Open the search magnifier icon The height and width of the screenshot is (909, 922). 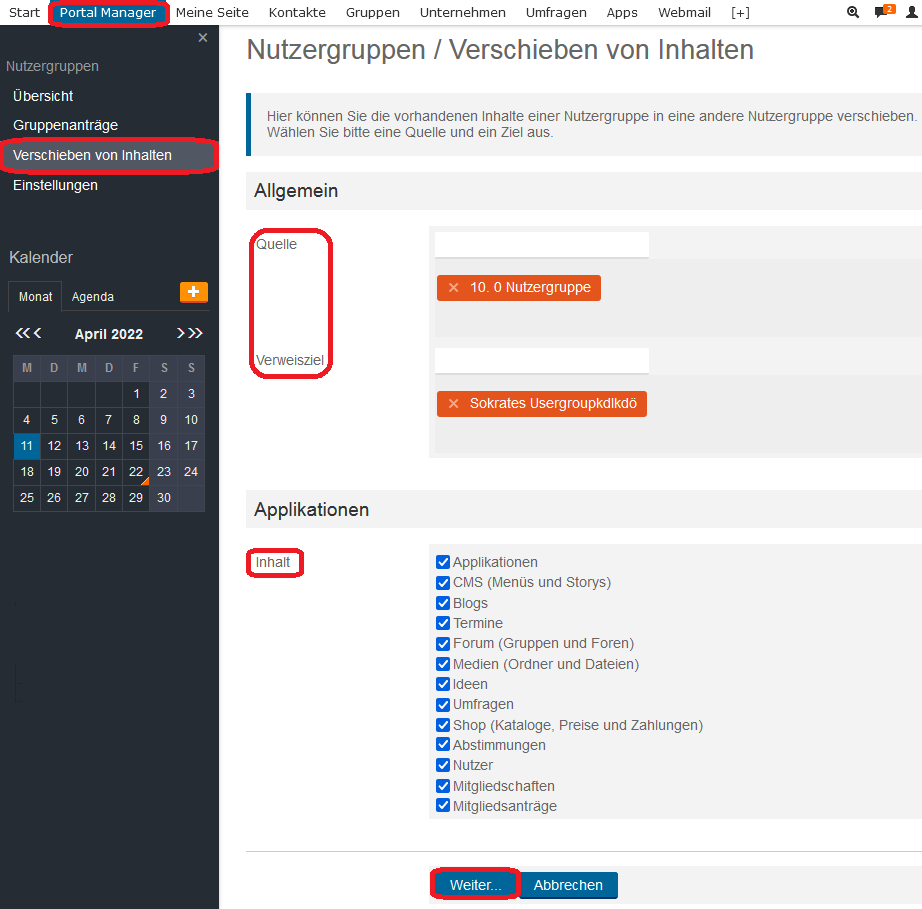pyautogui.click(x=852, y=12)
